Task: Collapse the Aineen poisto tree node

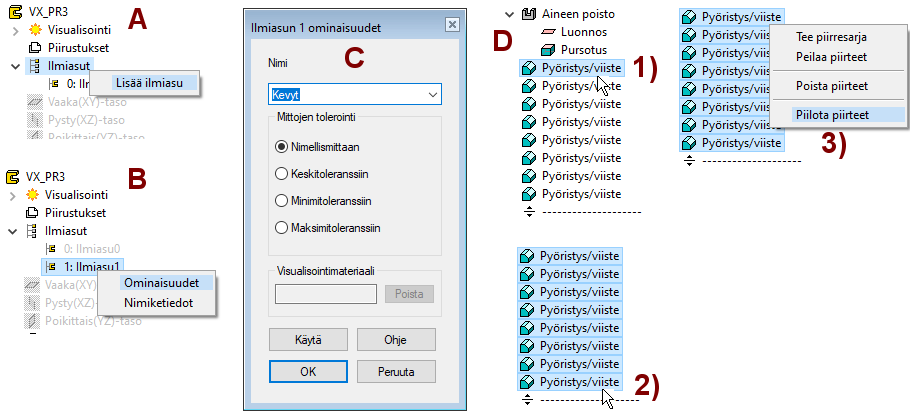Action: tap(510, 15)
